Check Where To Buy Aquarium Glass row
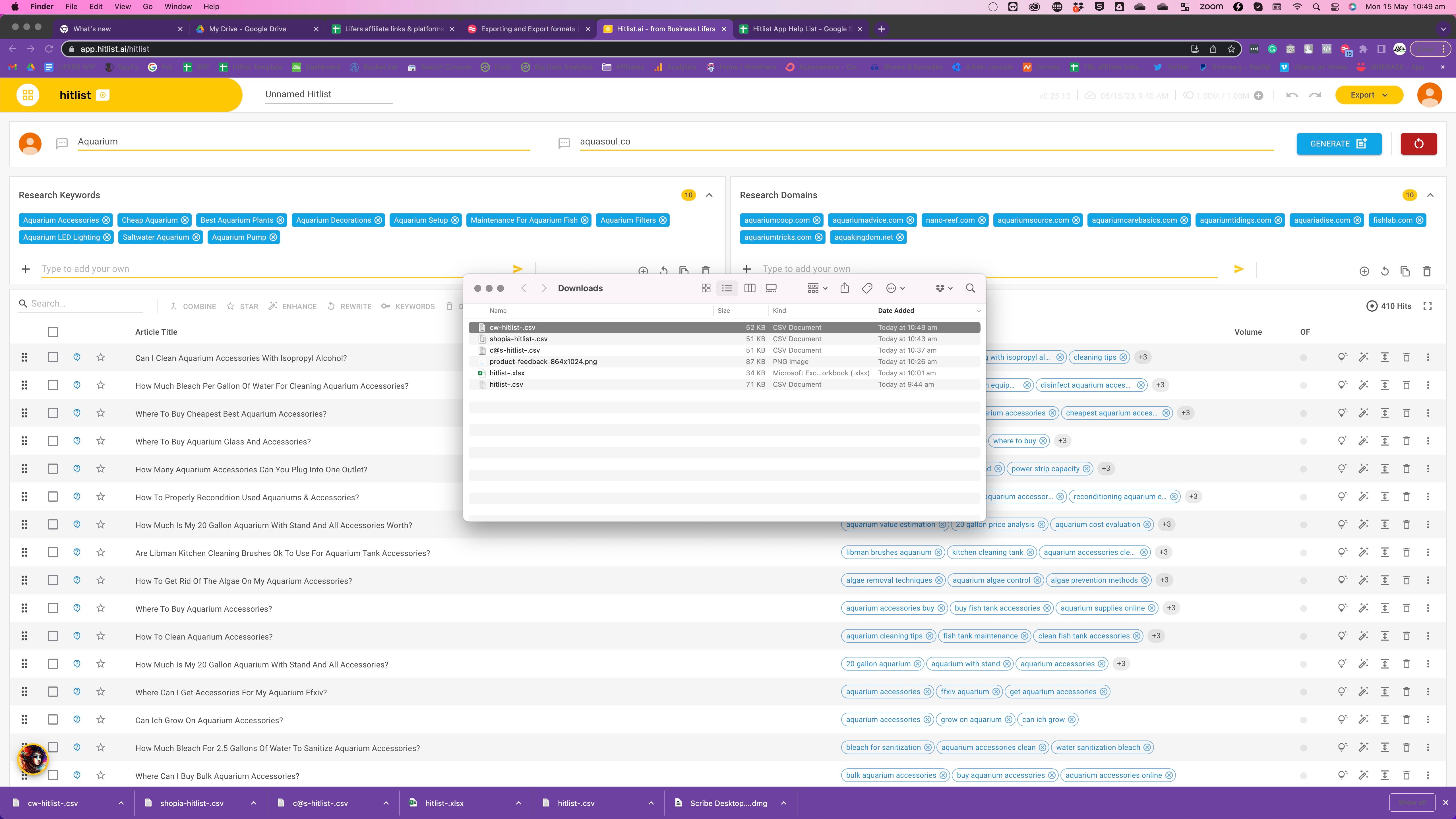Viewport: 1456px width, 819px height. (x=53, y=441)
